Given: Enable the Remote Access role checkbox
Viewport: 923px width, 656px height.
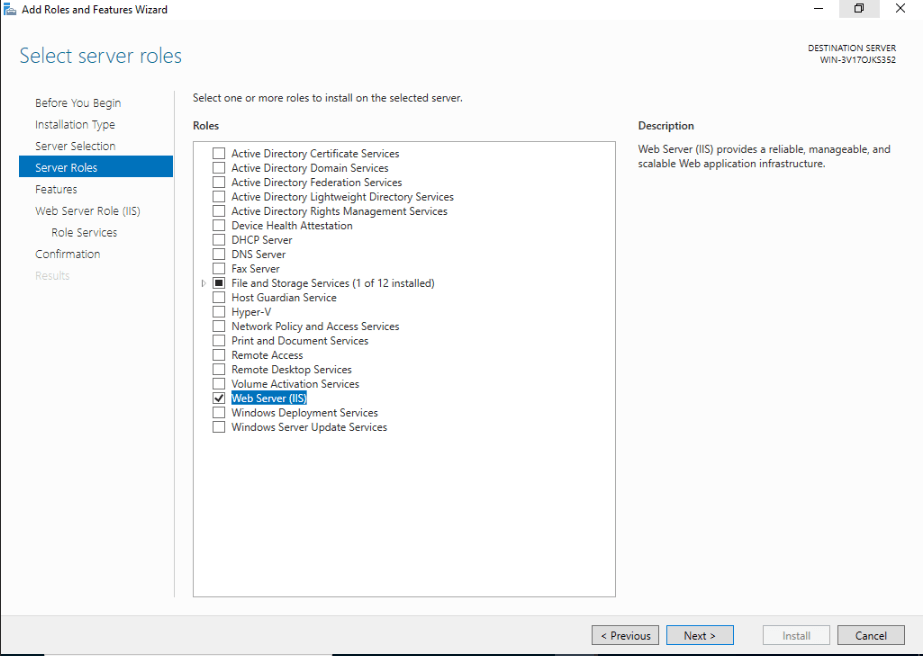Looking at the screenshot, I should pyautogui.click(x=218, y=355).
